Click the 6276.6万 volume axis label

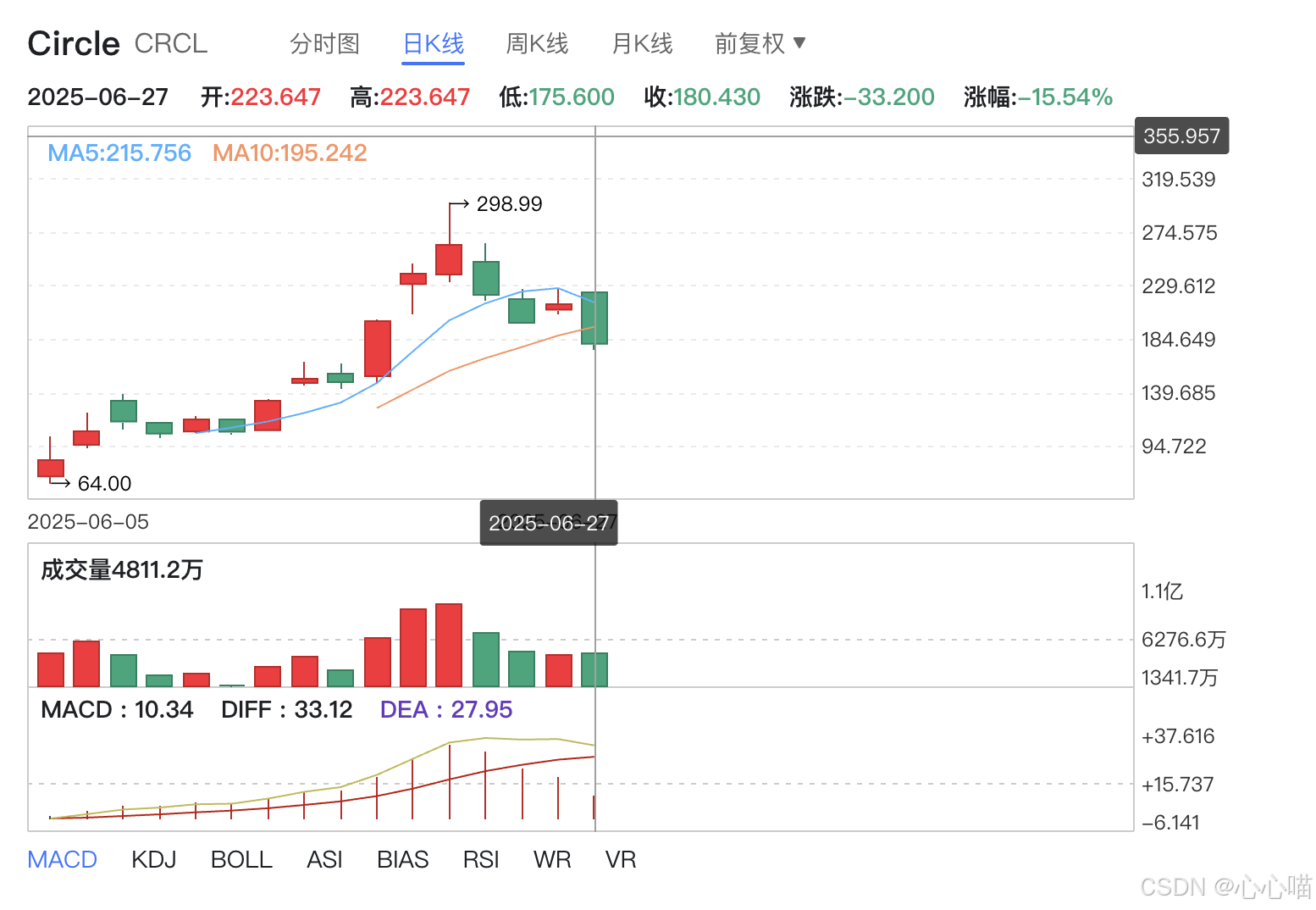1184,640
